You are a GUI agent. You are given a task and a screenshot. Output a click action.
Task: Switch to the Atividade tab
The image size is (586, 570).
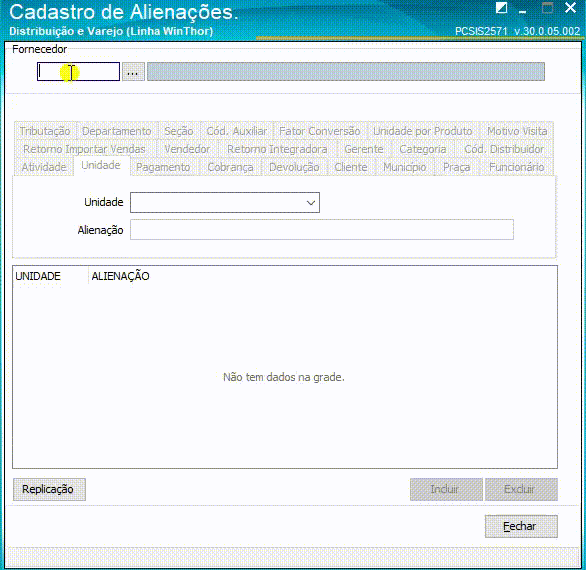(x=44, y=167)
